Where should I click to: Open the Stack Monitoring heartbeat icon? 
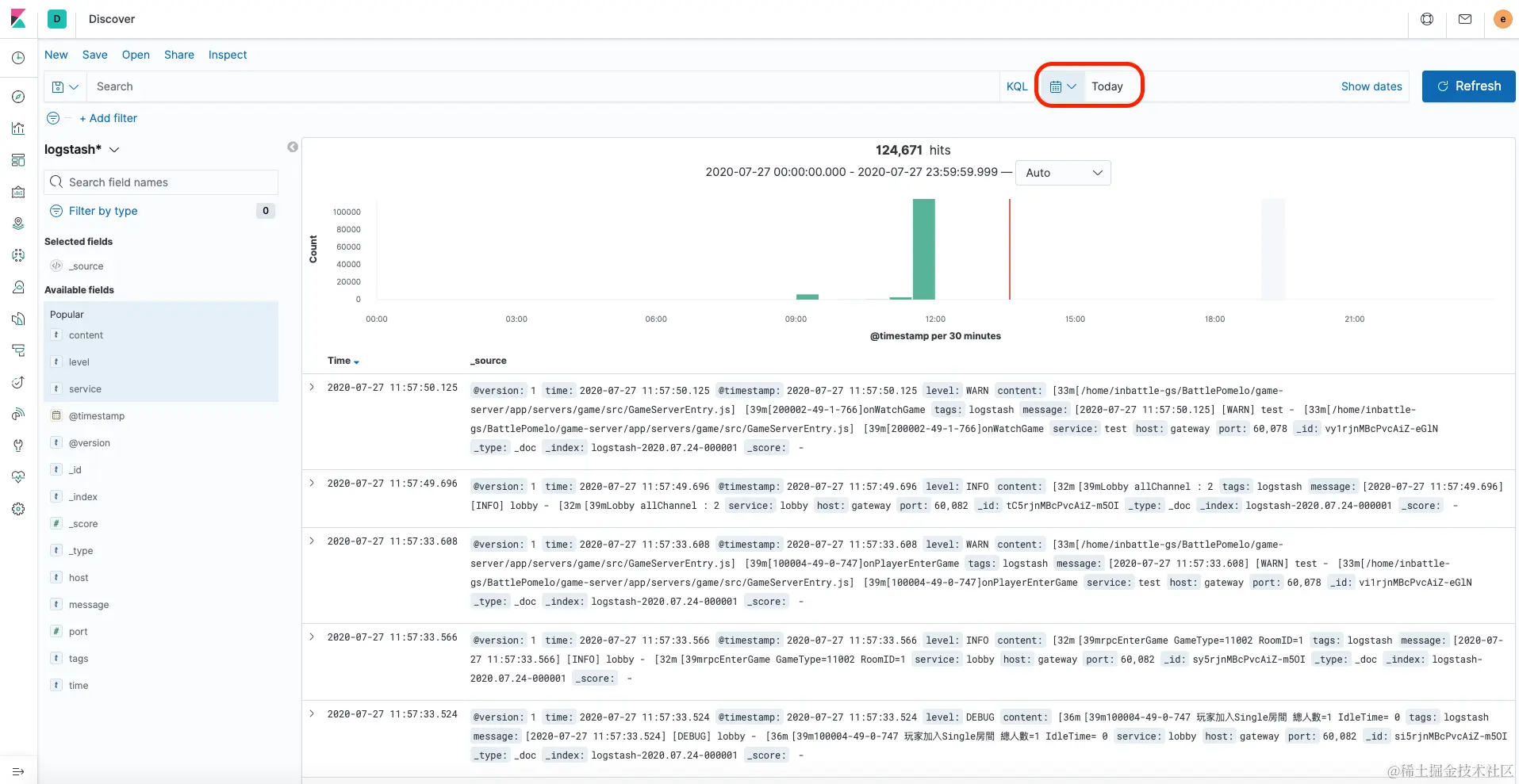(18, 477)
